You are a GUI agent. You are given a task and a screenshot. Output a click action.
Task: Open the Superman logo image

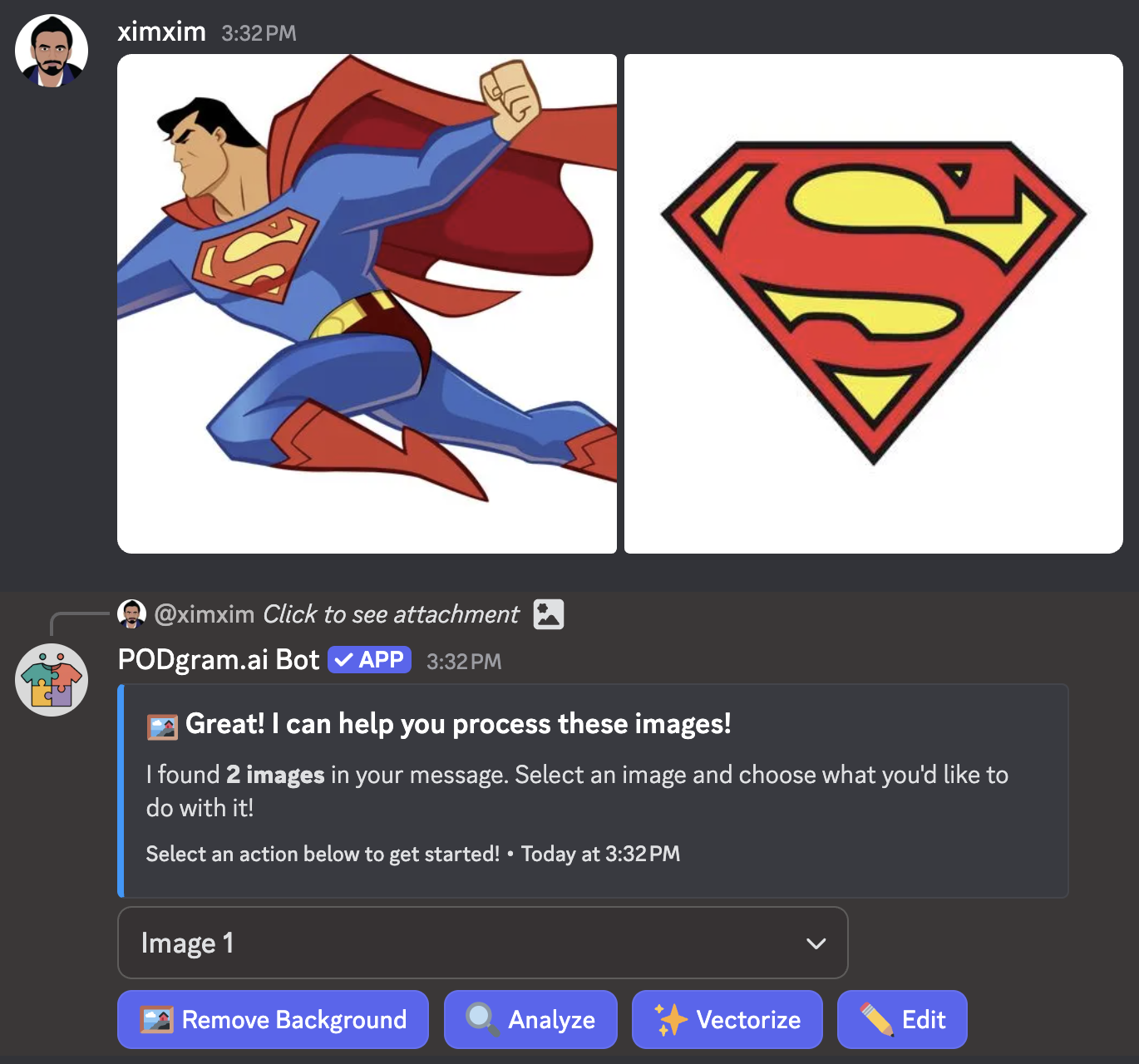[873, 303]
